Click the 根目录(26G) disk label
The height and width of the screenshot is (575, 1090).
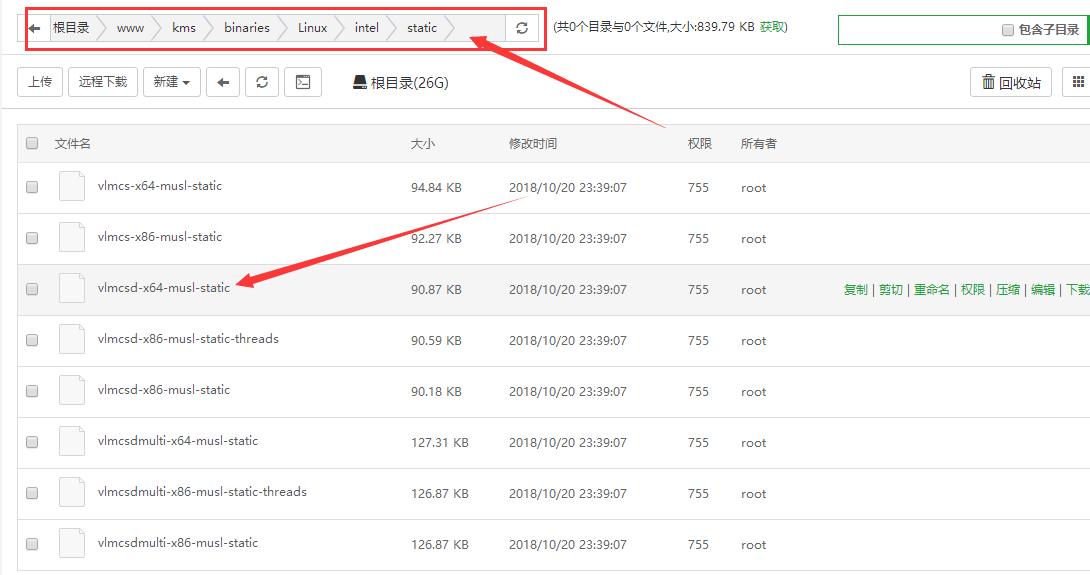[x=409, y=83]
